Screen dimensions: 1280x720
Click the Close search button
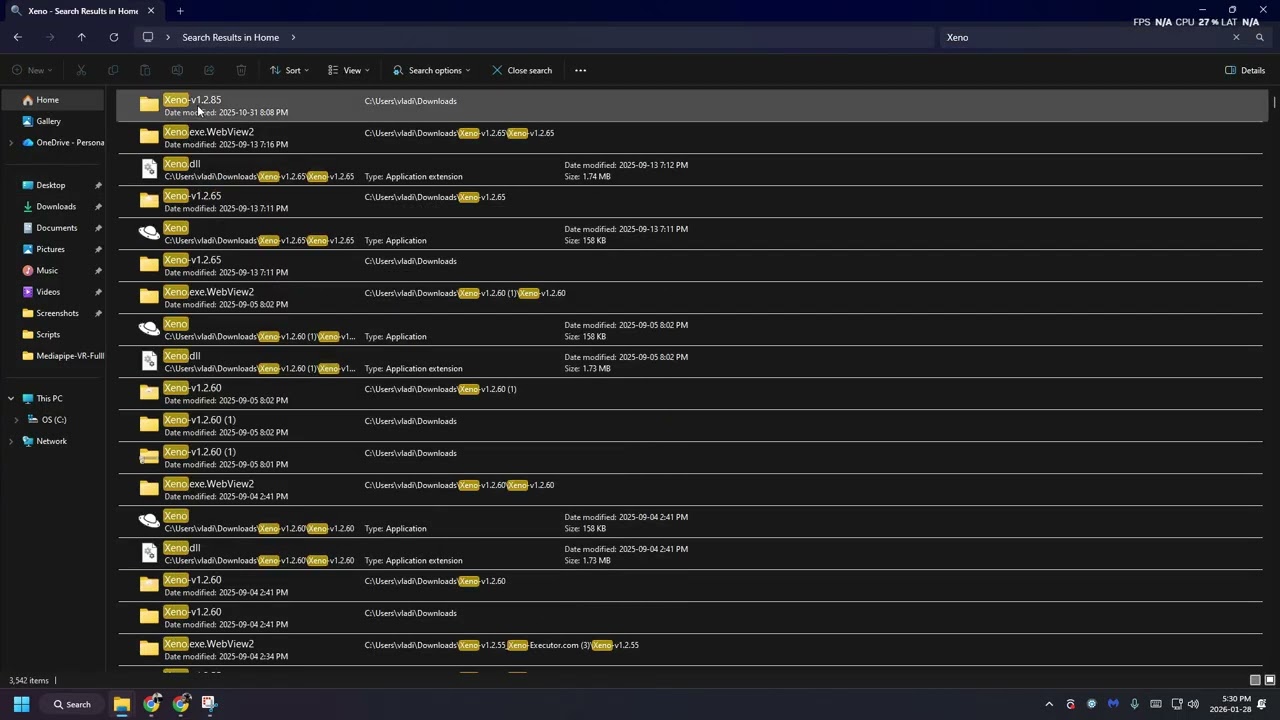point(522,70)
